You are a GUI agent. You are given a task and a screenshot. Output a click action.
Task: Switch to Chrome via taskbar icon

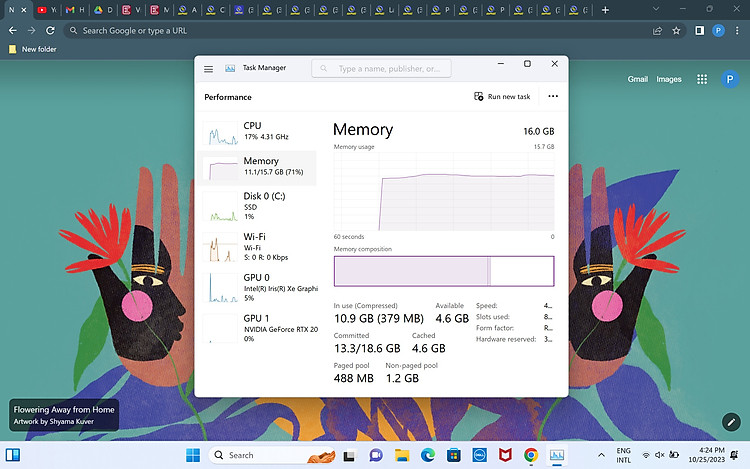pyautogui.click(x=530, y=456)
